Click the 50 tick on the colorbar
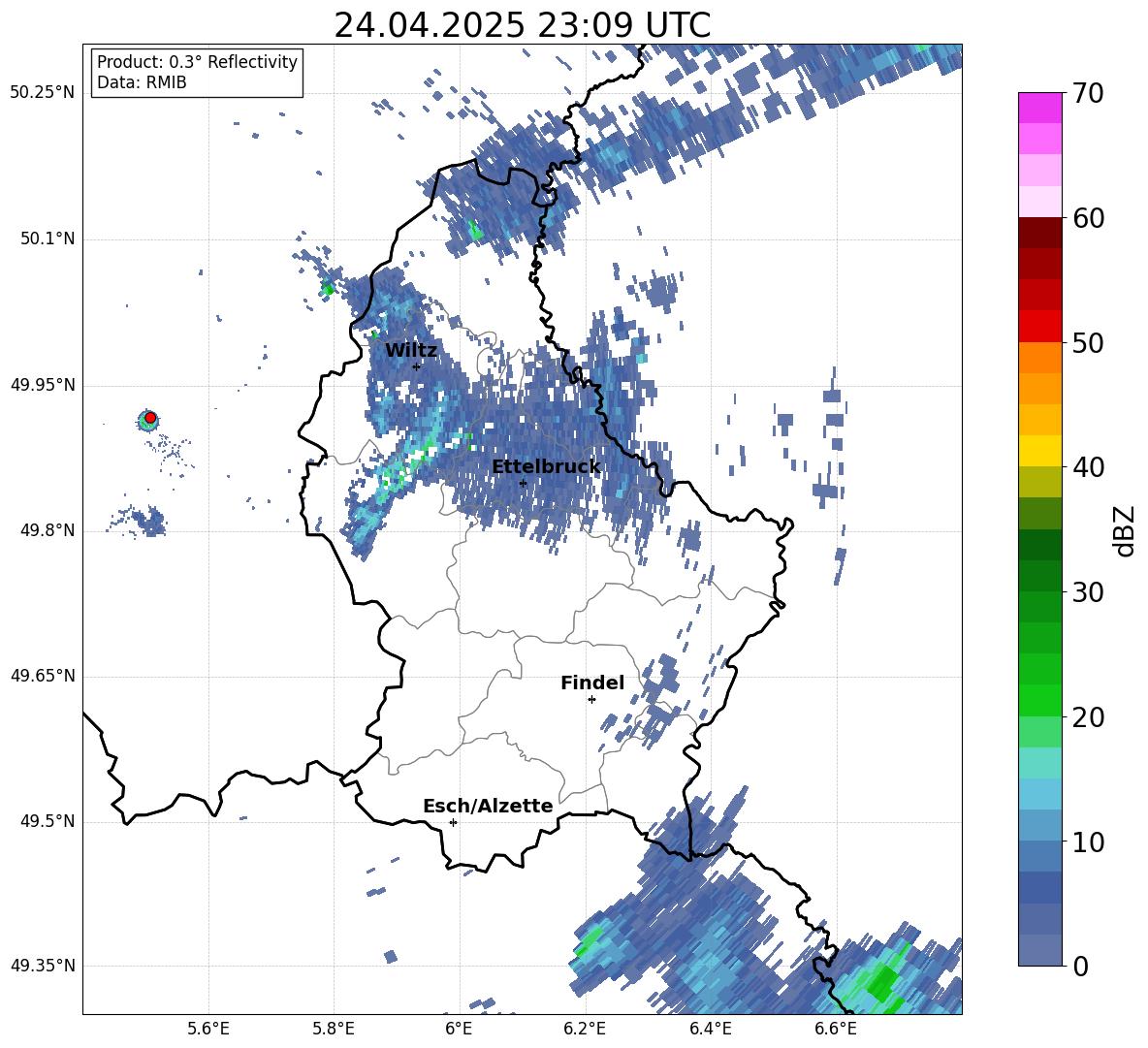 tap(1087, 343)
